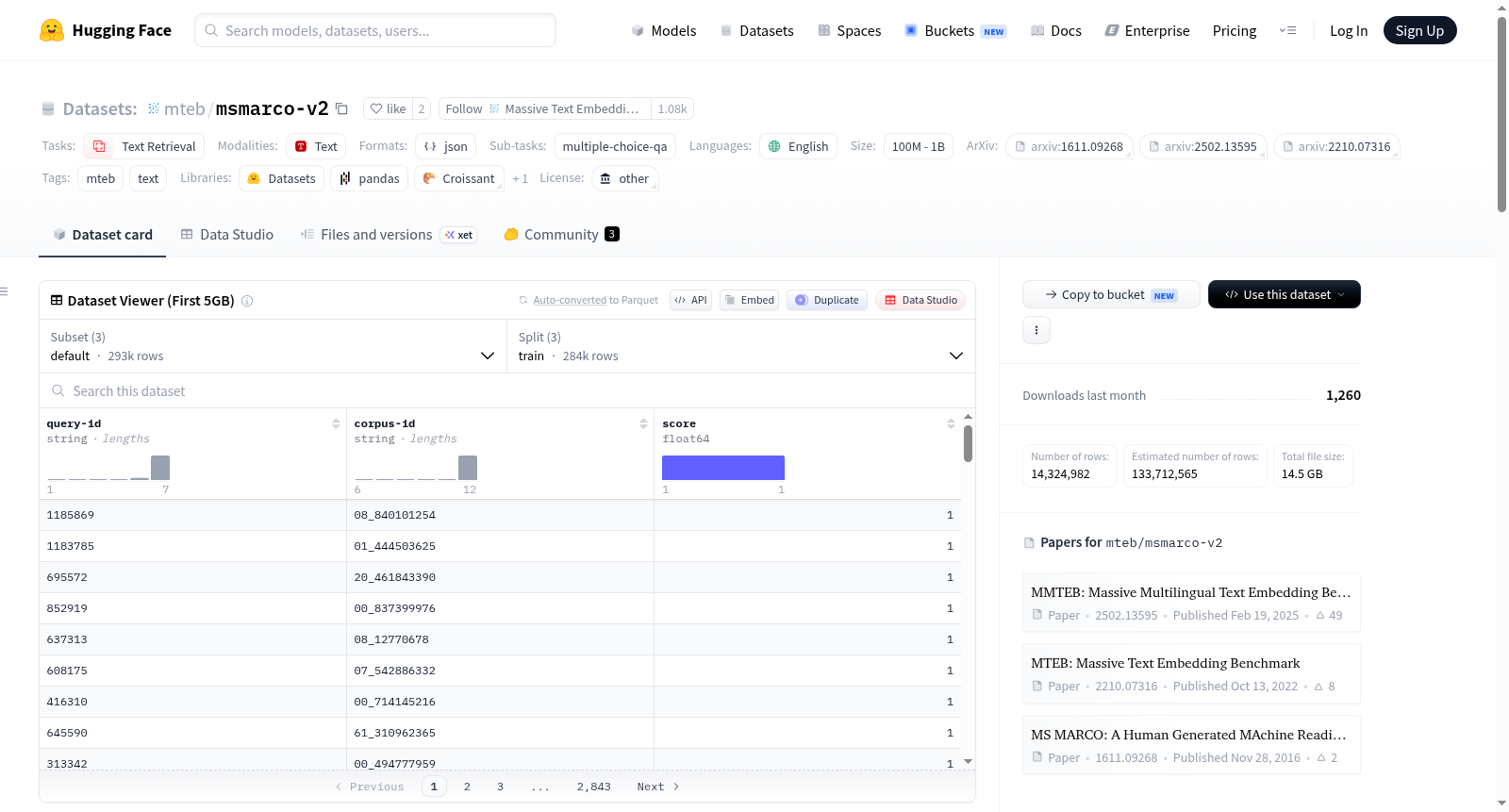Go to Datasets in top navigation
1509x812 pixels.
[757, 31]
